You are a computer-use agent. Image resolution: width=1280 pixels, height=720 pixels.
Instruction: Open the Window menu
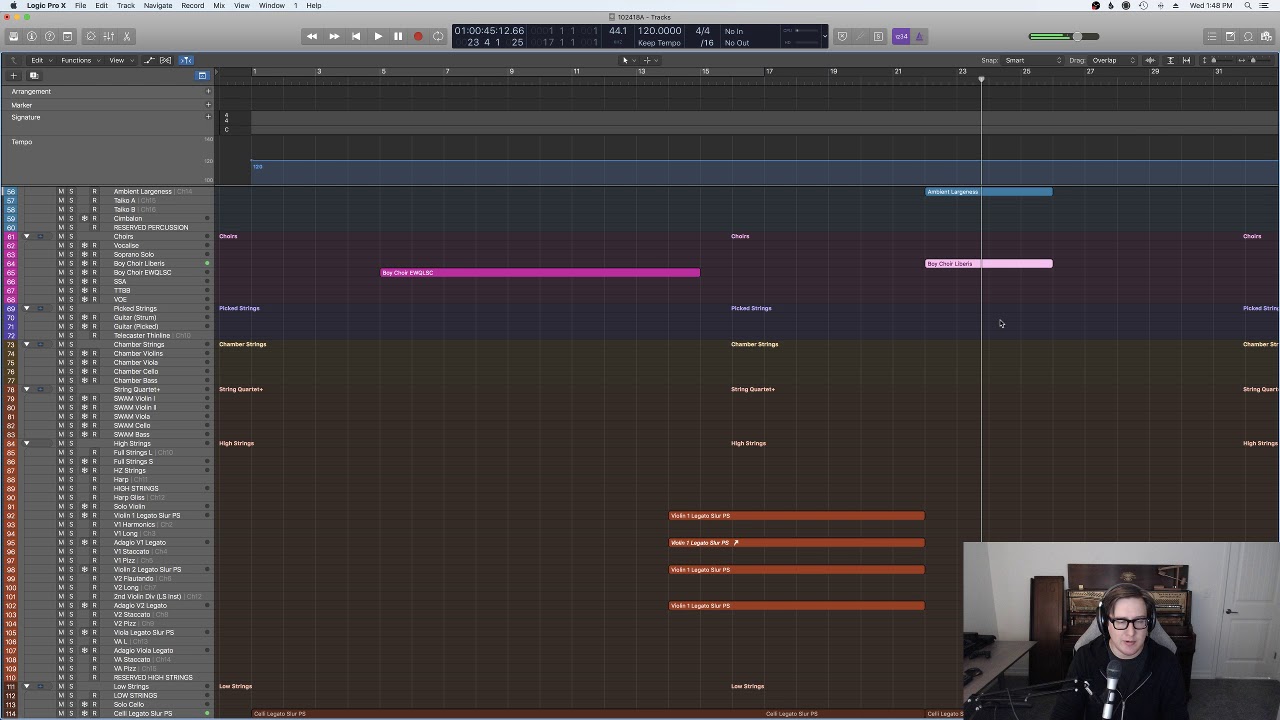[272, 6]
